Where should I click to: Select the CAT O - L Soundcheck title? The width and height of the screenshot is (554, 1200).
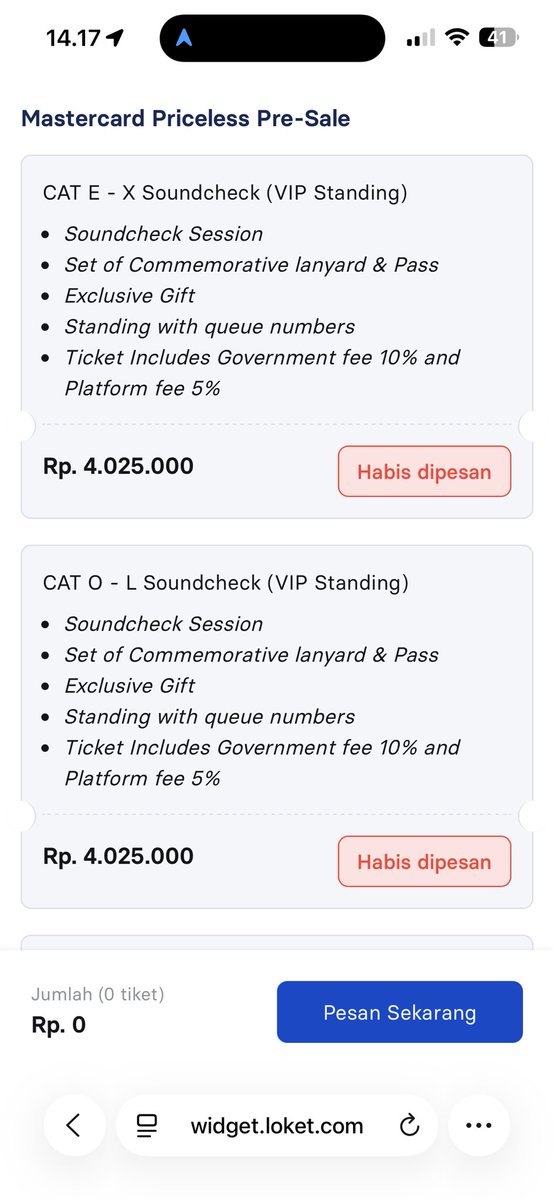pos(226,583)
